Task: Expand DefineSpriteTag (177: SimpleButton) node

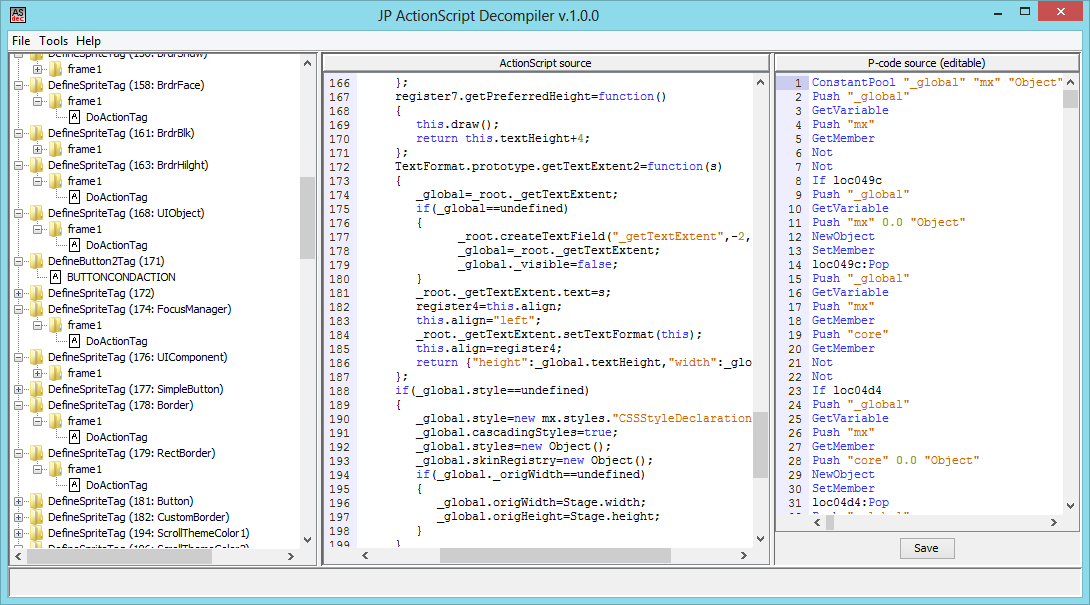Action: pyautogui.click(x=19, y=389)
